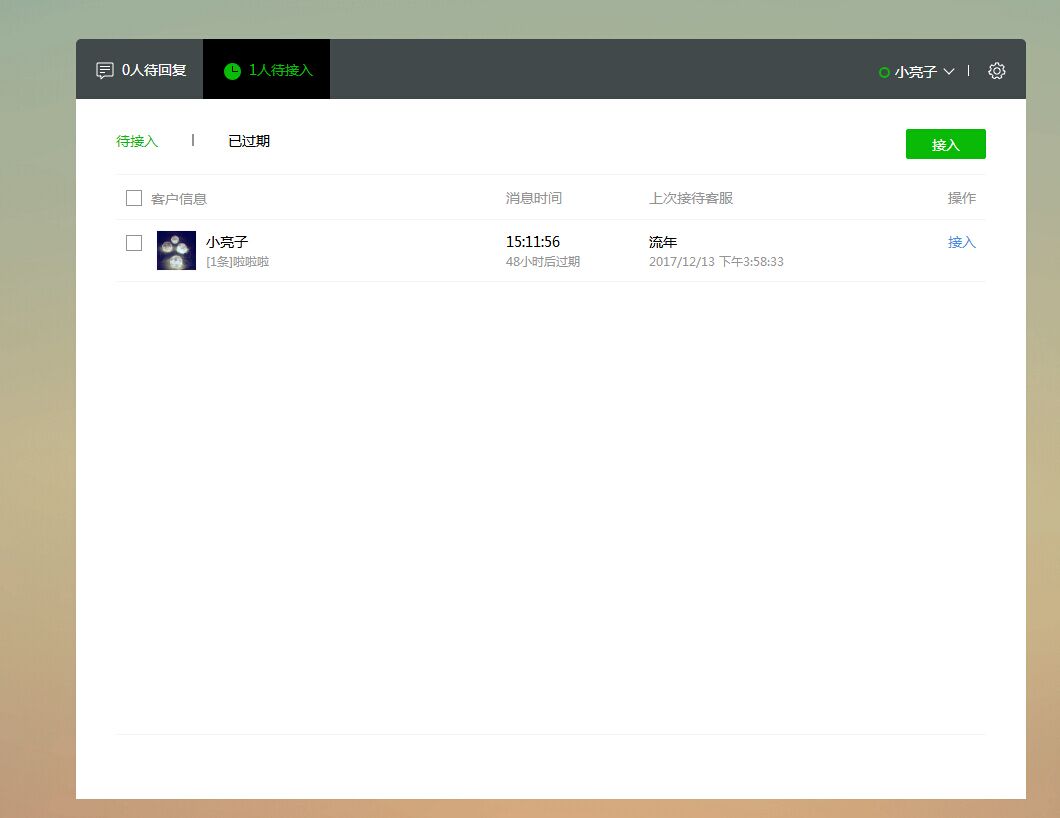Click the 消息时间 column header
Screen dimensions: 1060x818
tap(533, 198)
